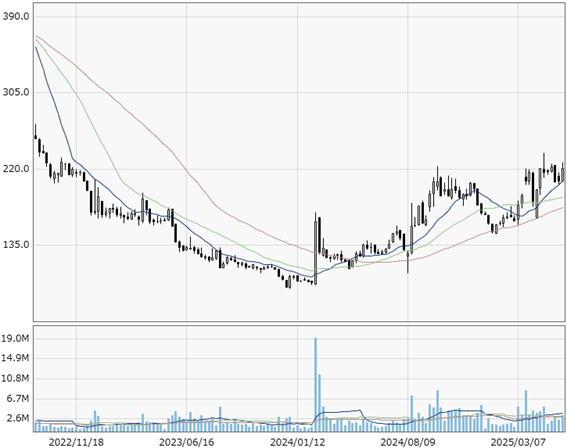Click the 2024/01/12 date label

[298, 442]
